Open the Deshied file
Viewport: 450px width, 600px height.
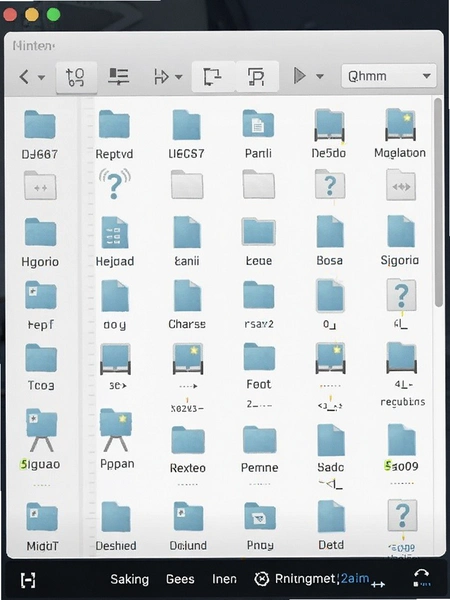pos(116,517)
